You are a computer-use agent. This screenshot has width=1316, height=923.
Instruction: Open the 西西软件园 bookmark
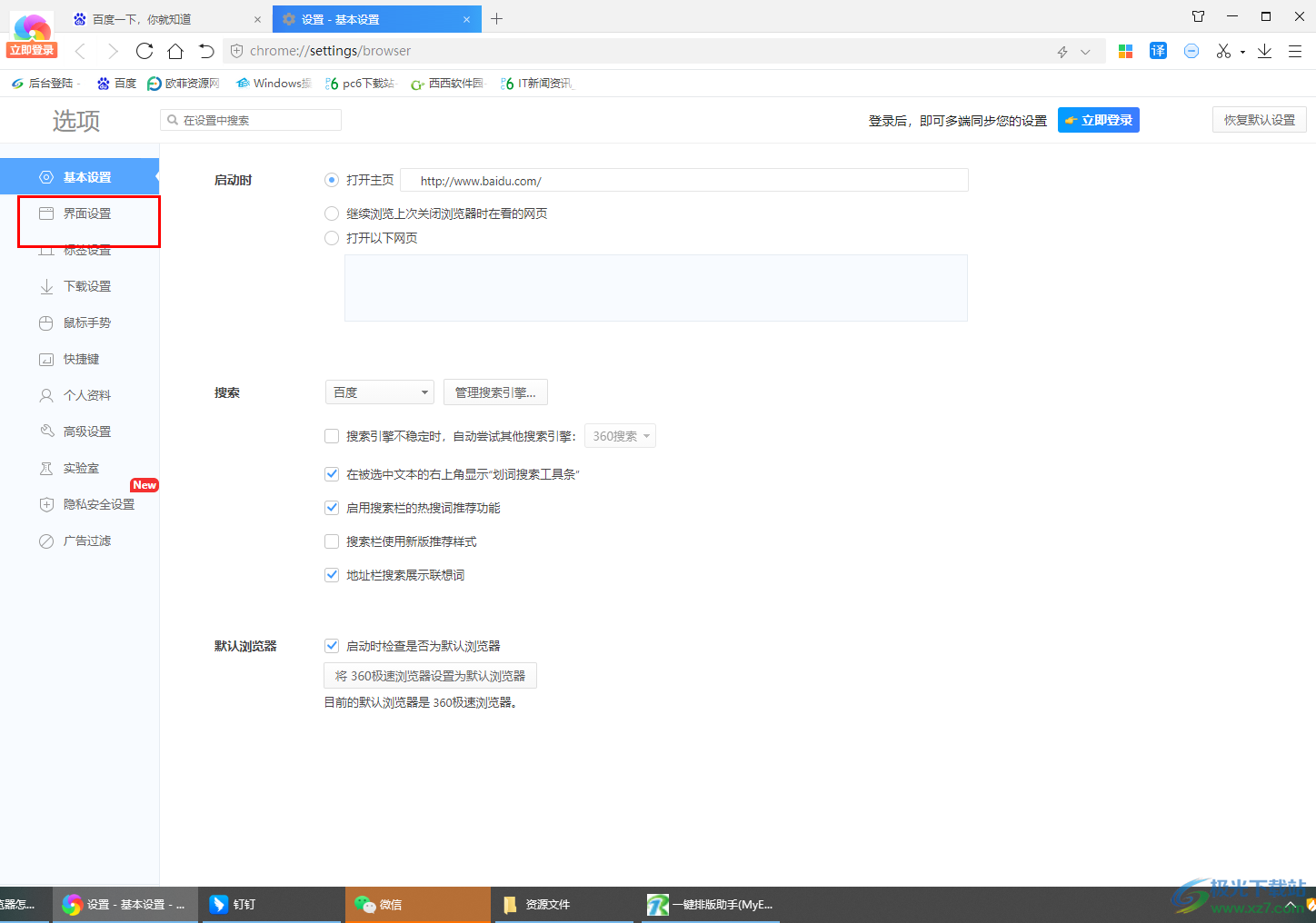click(x=447, y=83)
